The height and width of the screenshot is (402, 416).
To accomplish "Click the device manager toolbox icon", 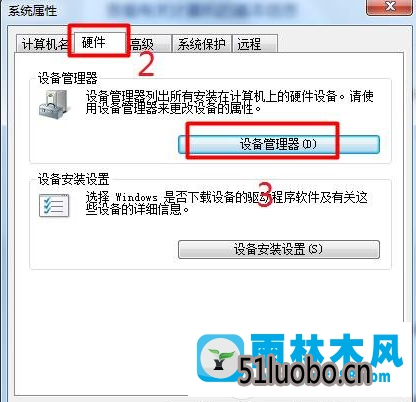I will (54, 105).
